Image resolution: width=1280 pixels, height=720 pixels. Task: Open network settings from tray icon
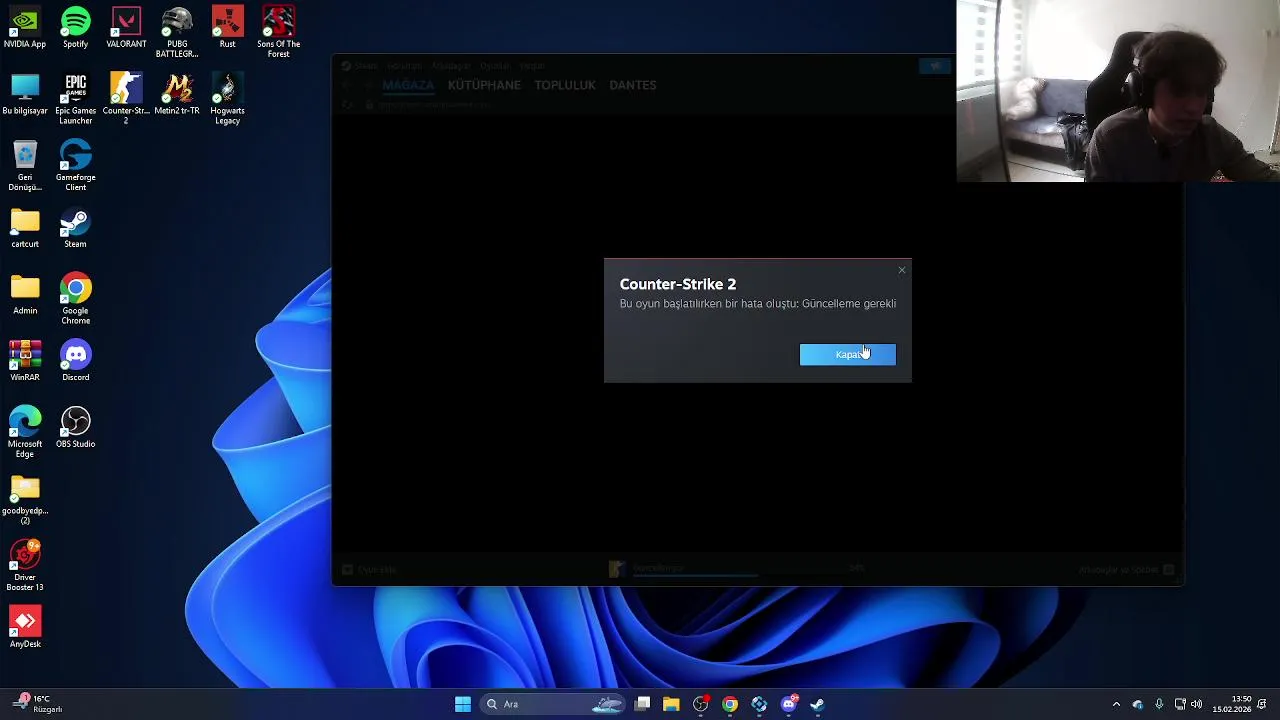[x=1180, y=704]
